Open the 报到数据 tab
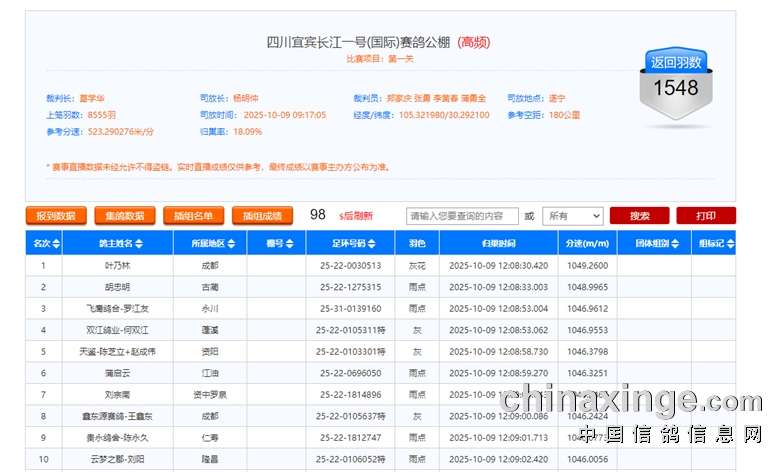The height and width of the screenshot is (472, 780). click(x=55, y=216)
